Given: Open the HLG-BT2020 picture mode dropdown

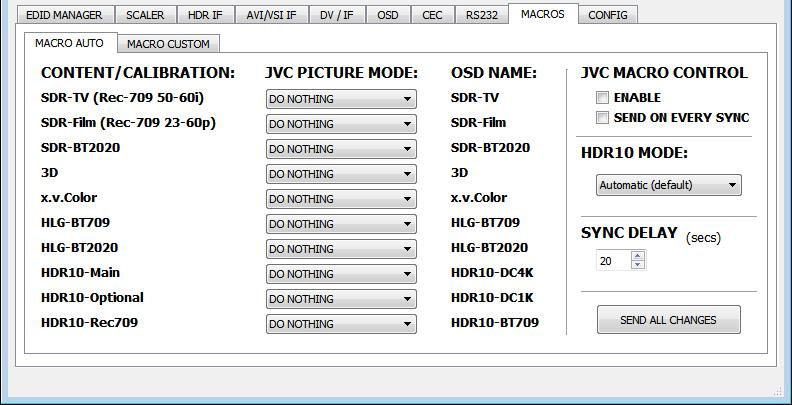Looking at the screenshot, I should pos(341,249).
